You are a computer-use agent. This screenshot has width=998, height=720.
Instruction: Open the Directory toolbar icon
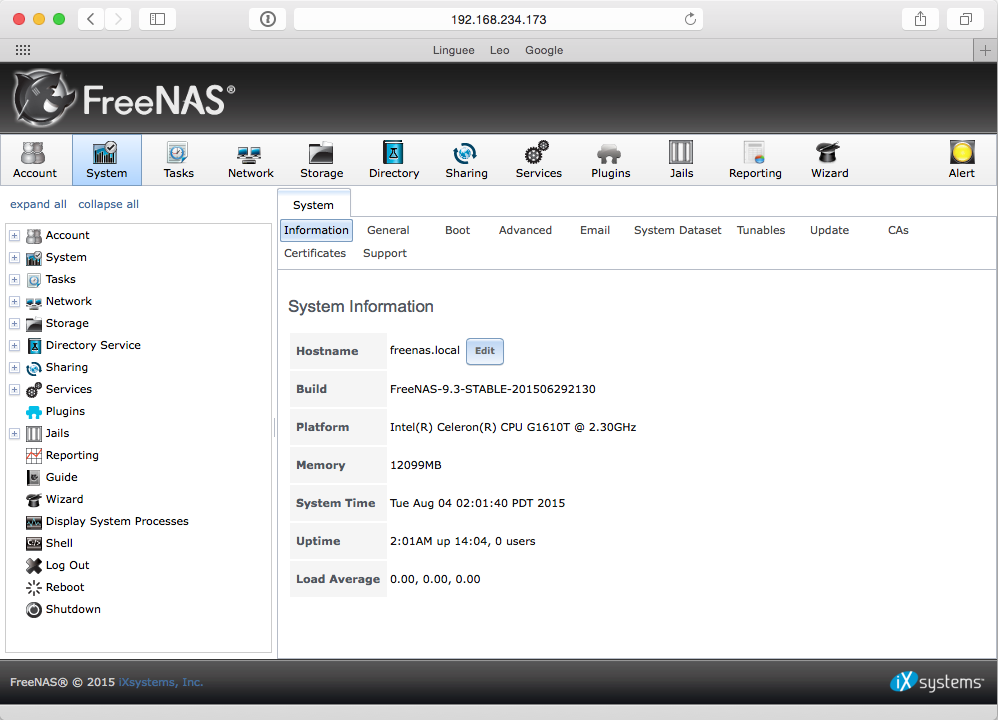(x=394, y=160)
